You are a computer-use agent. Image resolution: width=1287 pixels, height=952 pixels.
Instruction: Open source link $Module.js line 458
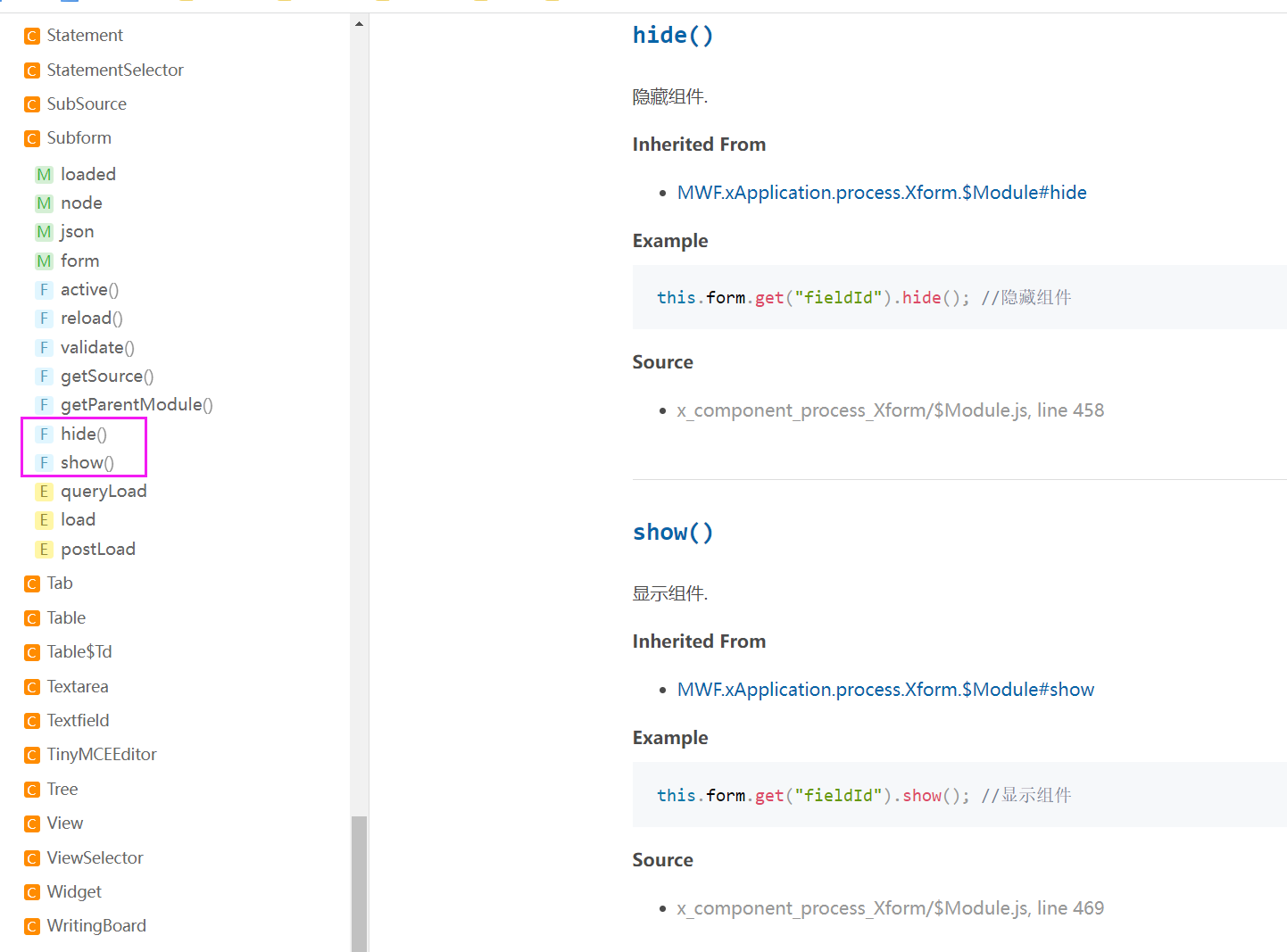890,410
